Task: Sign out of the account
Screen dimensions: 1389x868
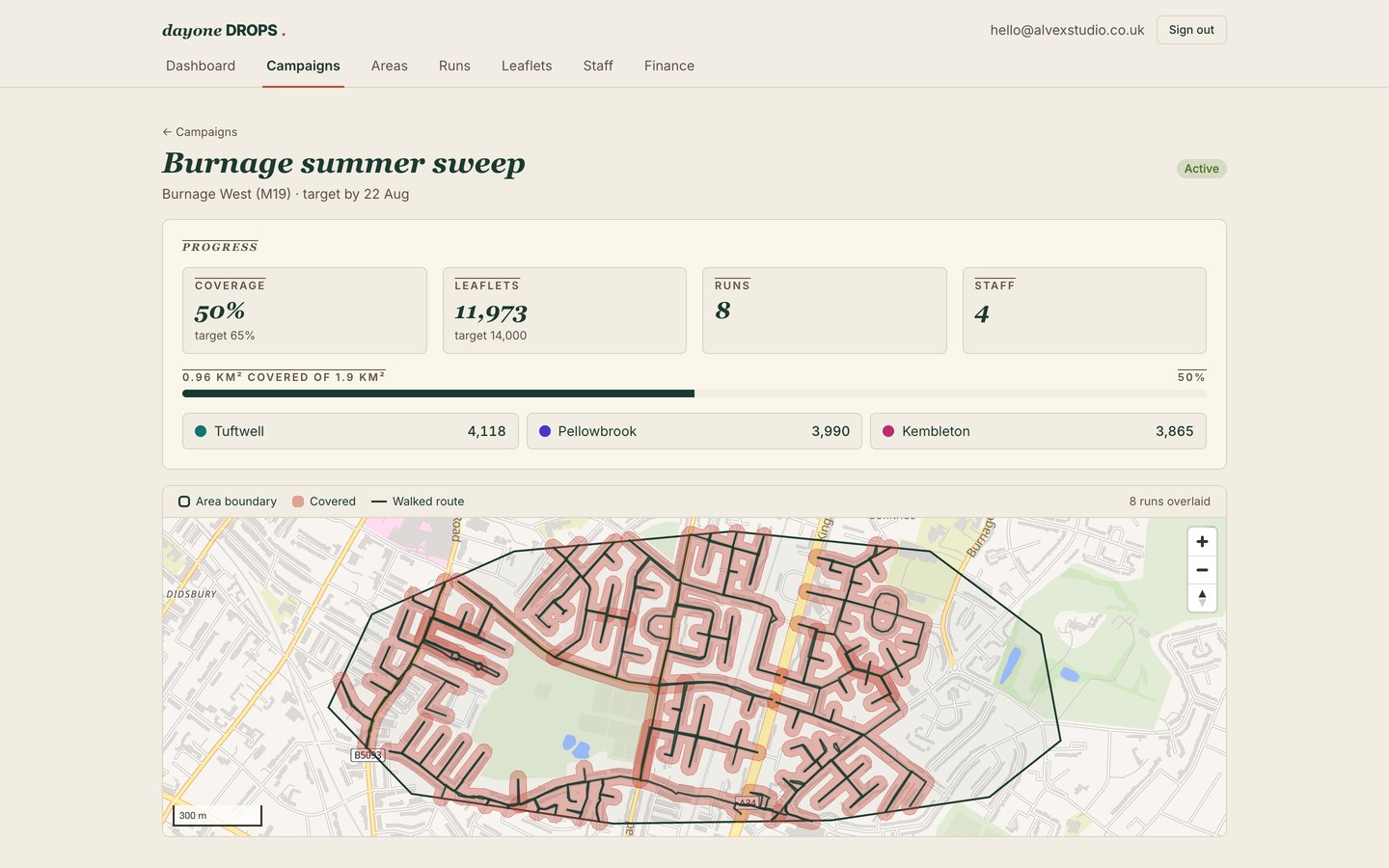Action: (1191, 30)
